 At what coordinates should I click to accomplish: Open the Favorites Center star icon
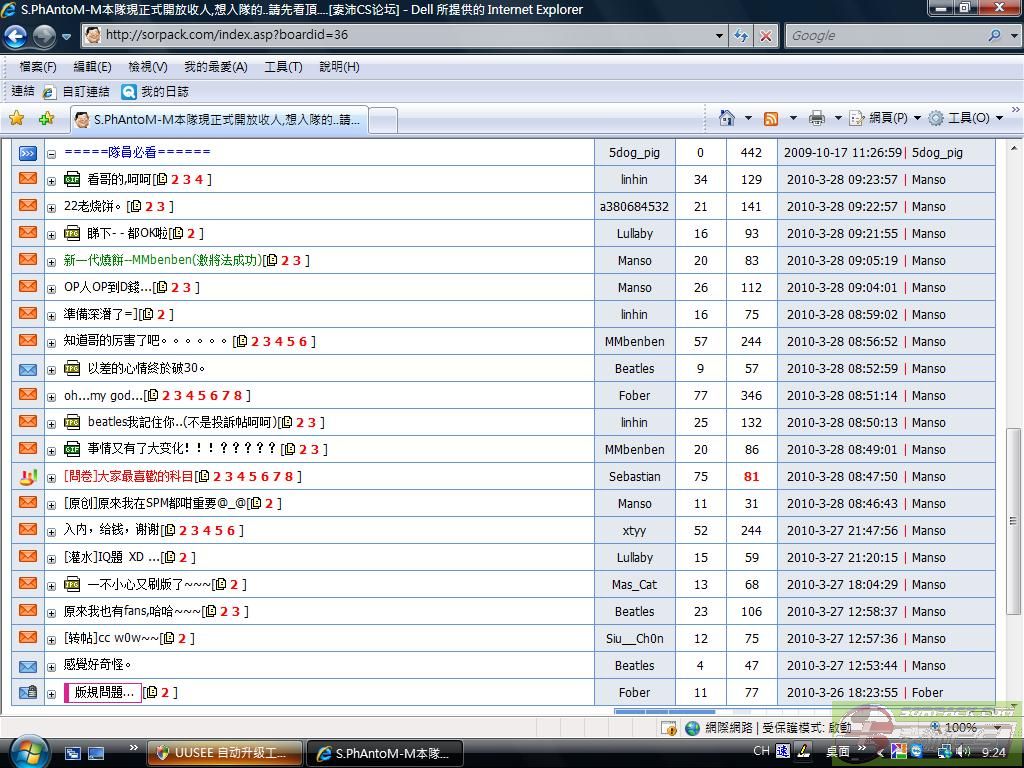coord(16,118)
